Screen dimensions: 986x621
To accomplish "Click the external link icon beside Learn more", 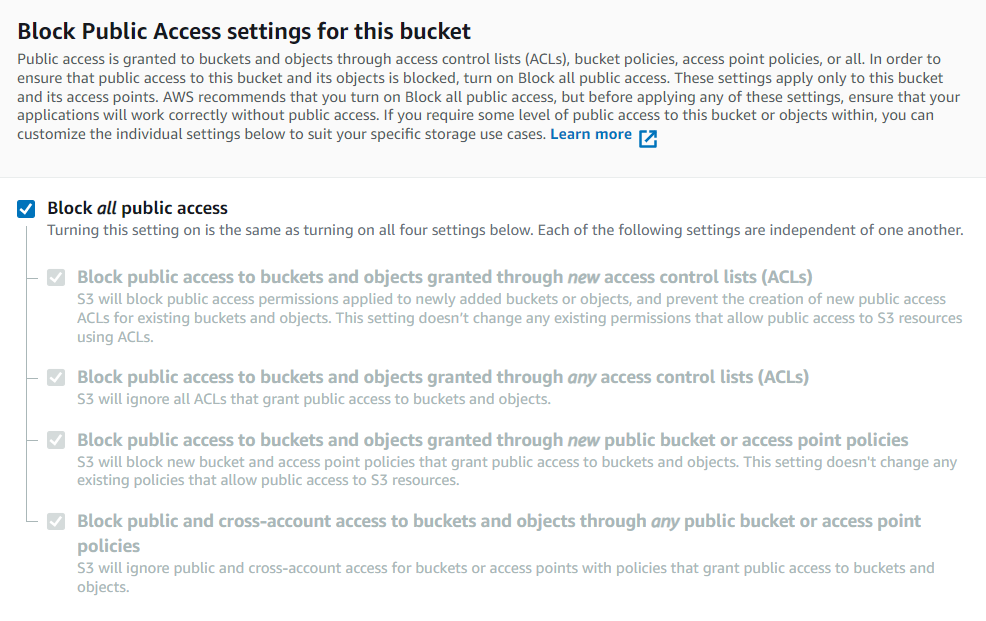I will pyautogui.click(x=648, y=137).
